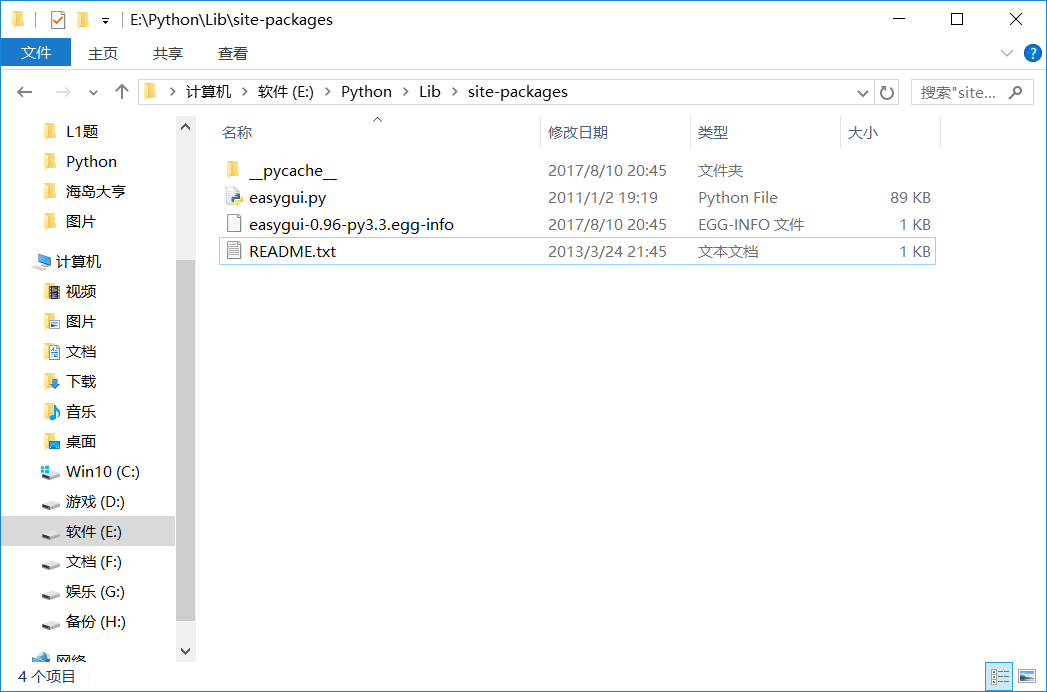Click the navigation pane scroll down arrow
Image resolution: width=1047 pixels, height=692 pixels.
pos(185,651)
